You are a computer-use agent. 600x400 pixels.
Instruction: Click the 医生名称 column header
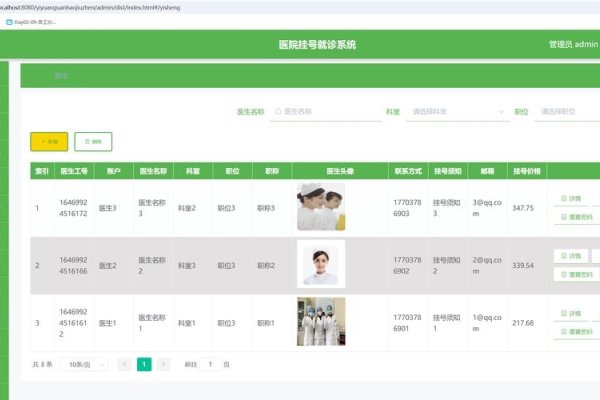153,171
